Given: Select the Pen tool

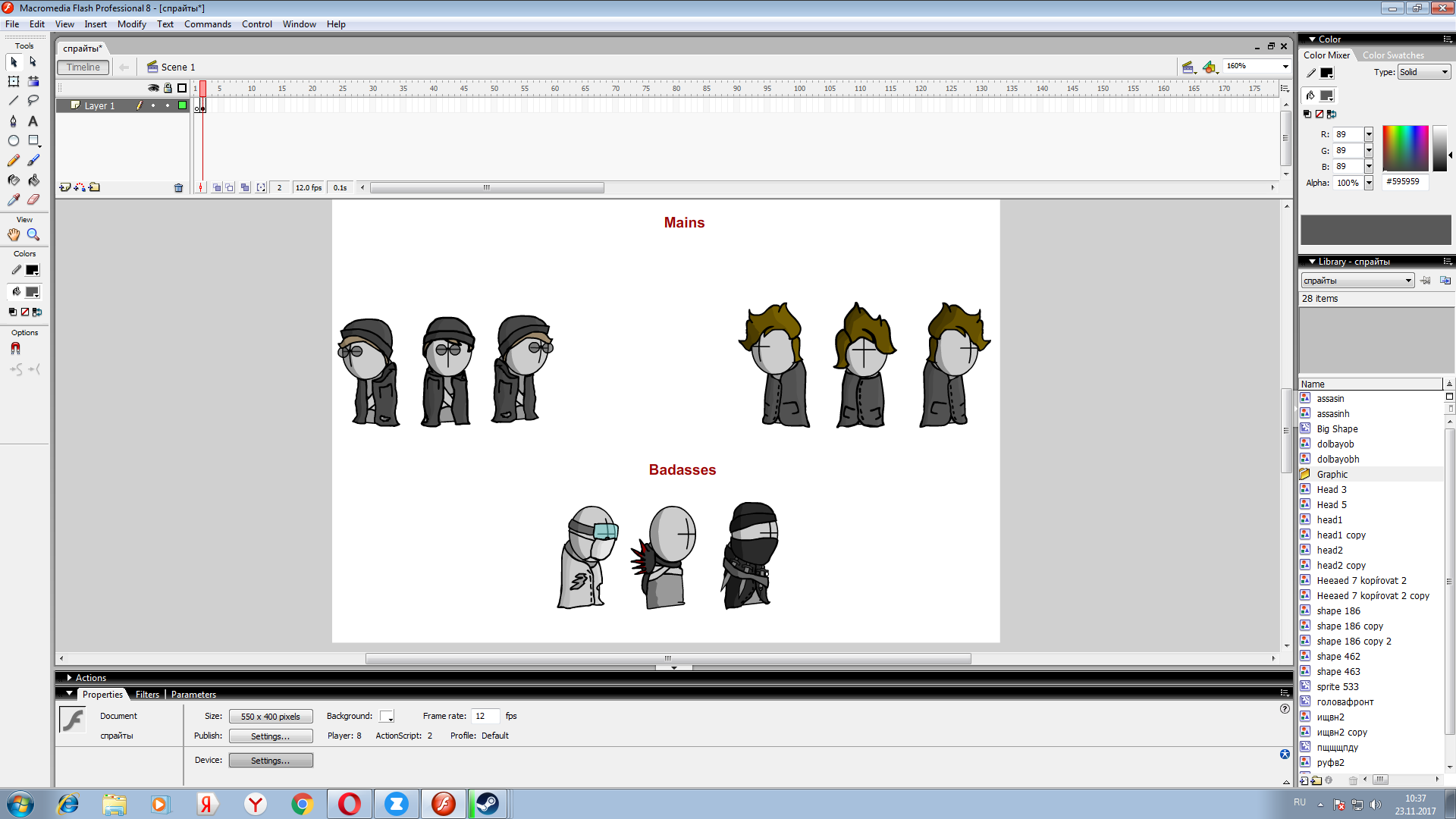Looking at the screenshot, I should pos(14,121).
